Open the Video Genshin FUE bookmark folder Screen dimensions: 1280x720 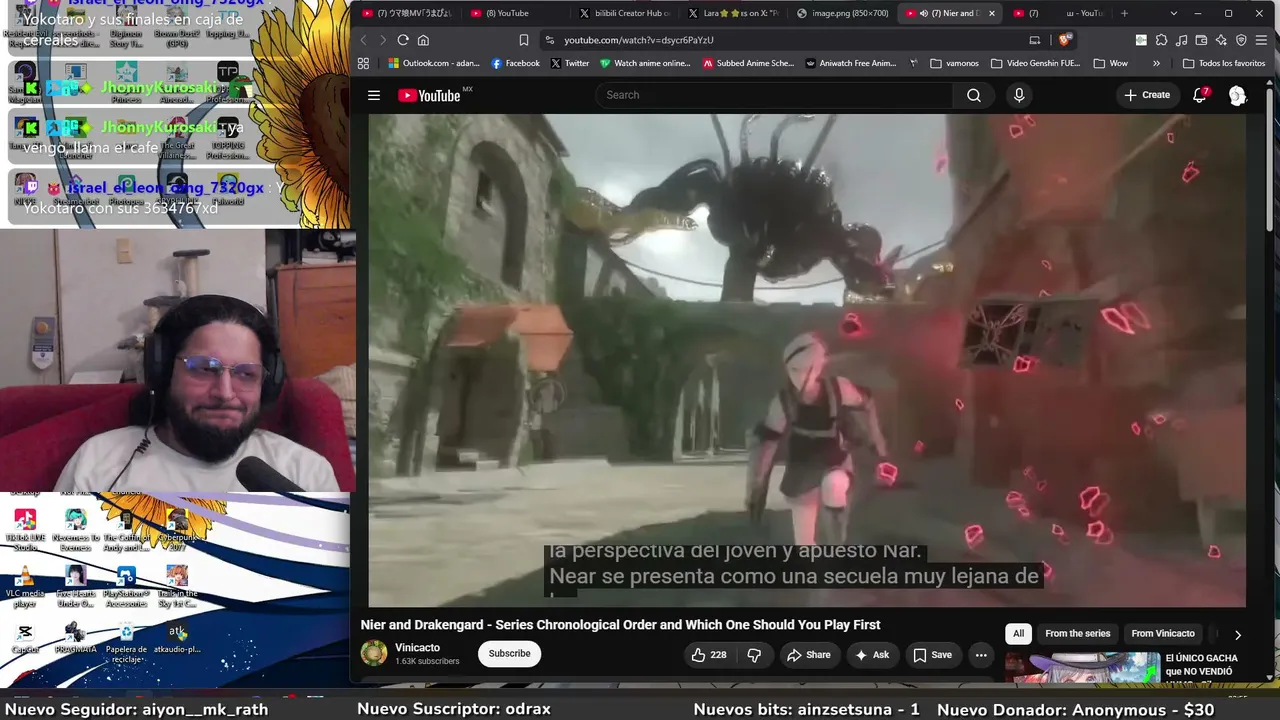tap(1035, 63)
